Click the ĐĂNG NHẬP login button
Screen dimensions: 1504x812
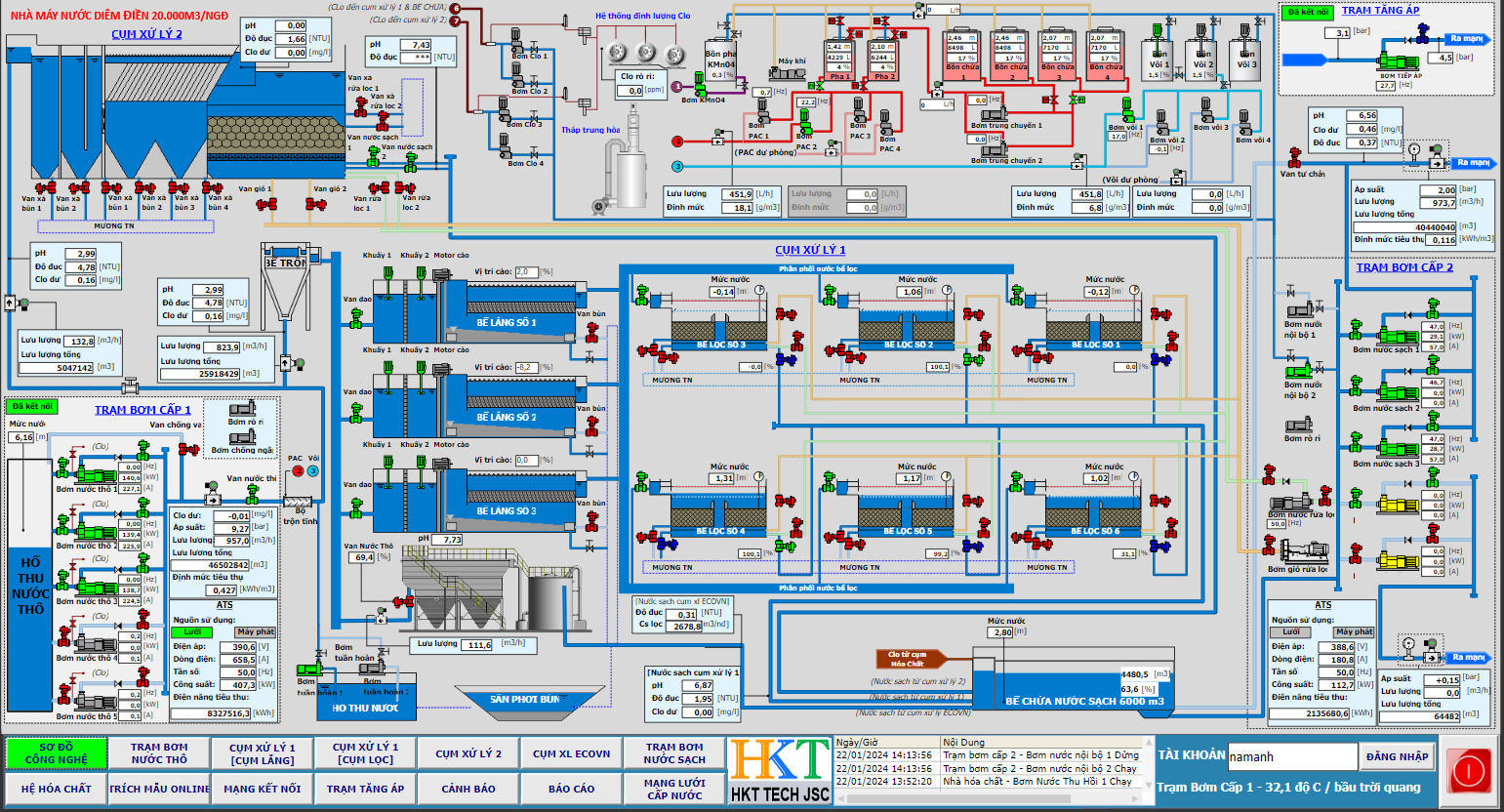[1396, 757]
